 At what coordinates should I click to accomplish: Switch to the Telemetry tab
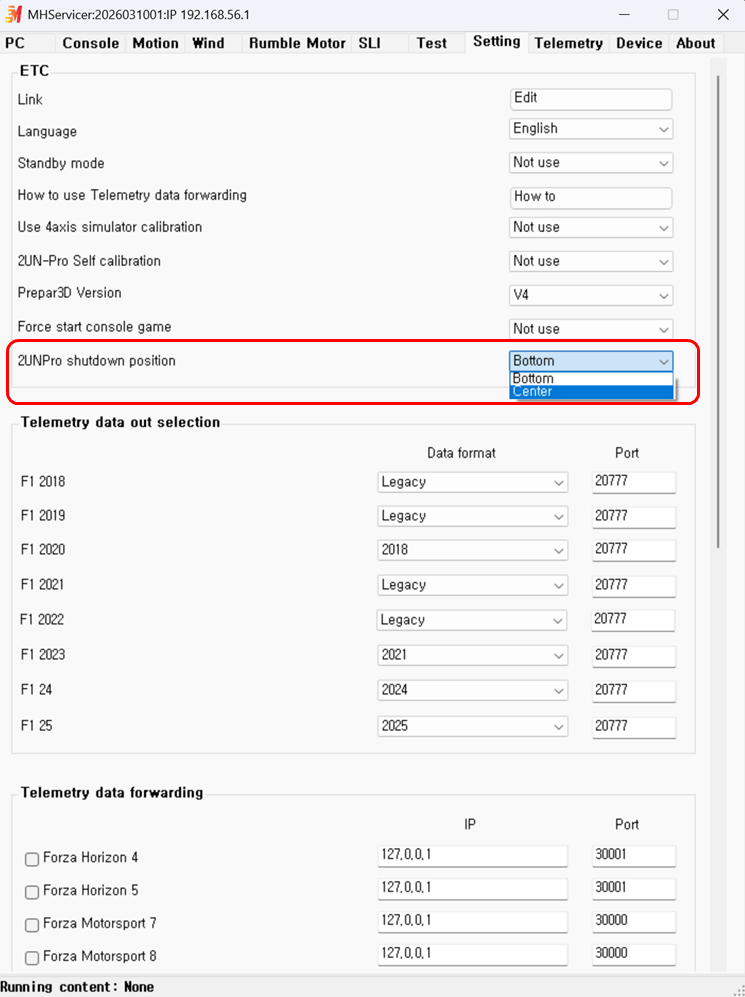(568, 43)
